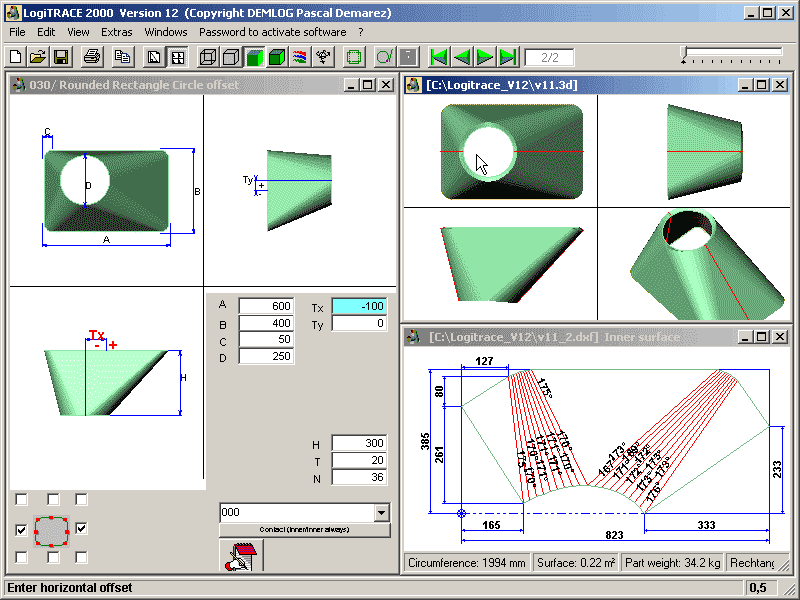Go to the next page

pos(485,57)
